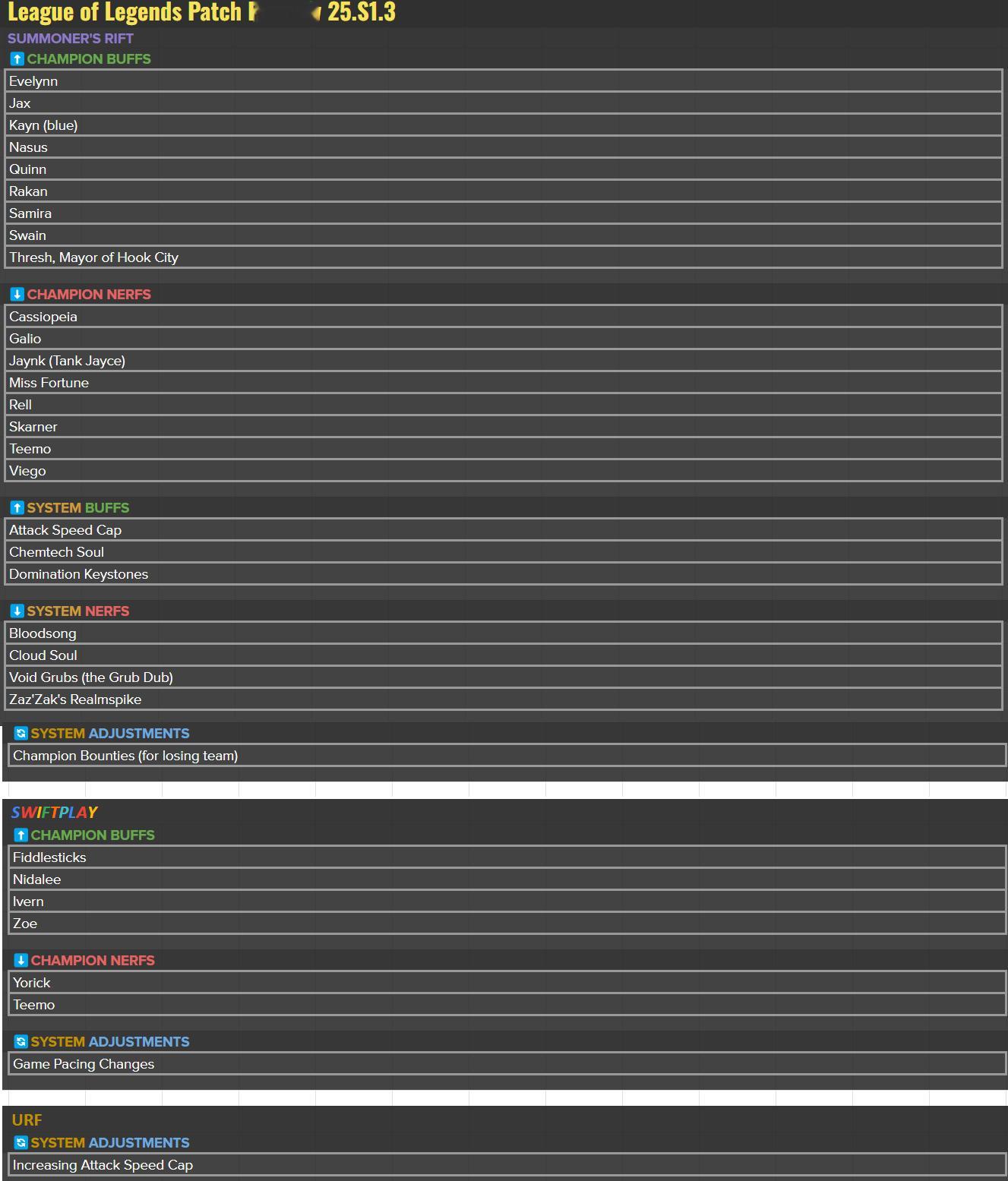Click the Swain buff row
The height and width of the screenshot is (1181, 1008).
[504, 235]
